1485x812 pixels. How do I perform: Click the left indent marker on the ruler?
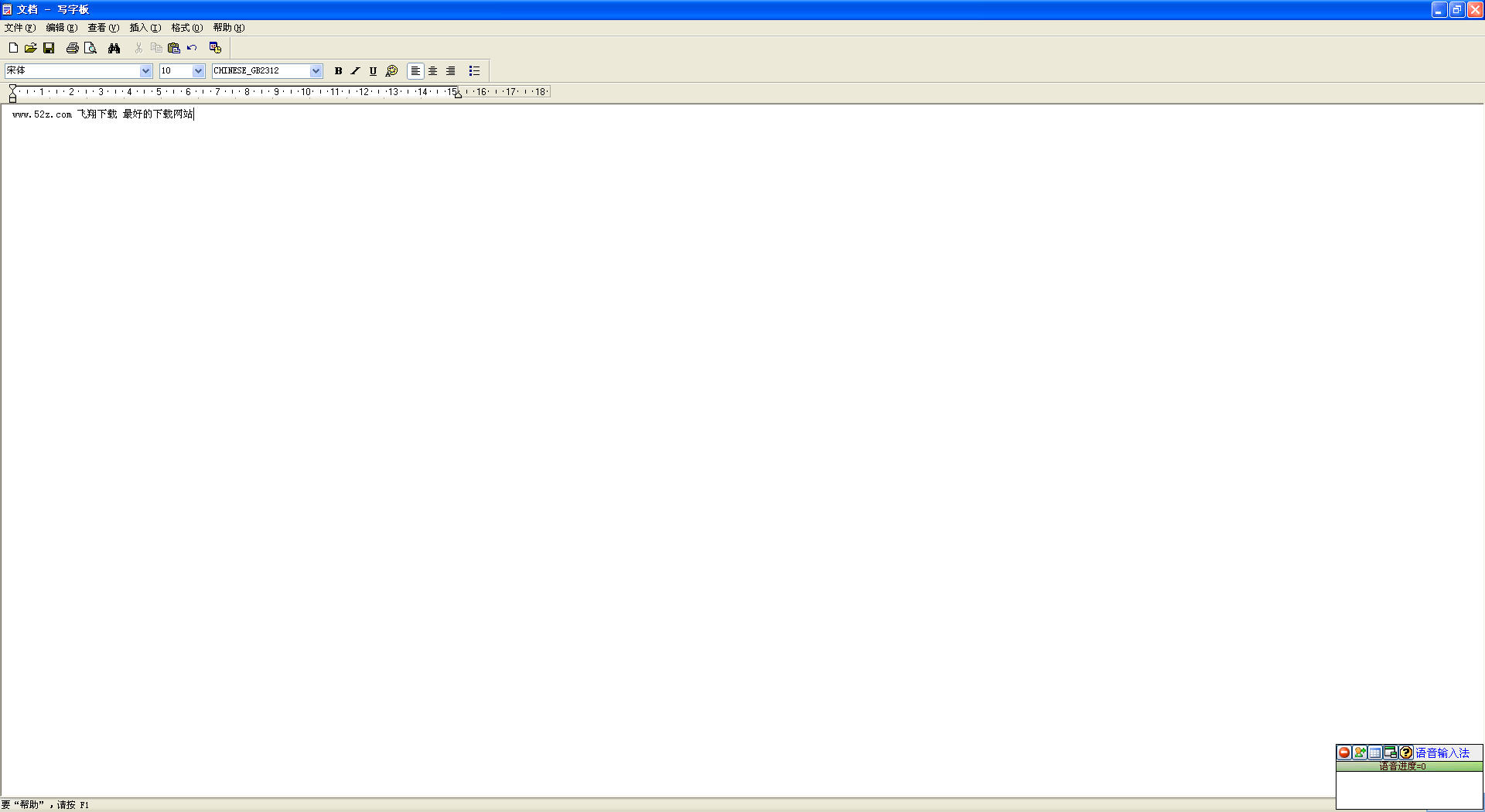pos(12,98)
